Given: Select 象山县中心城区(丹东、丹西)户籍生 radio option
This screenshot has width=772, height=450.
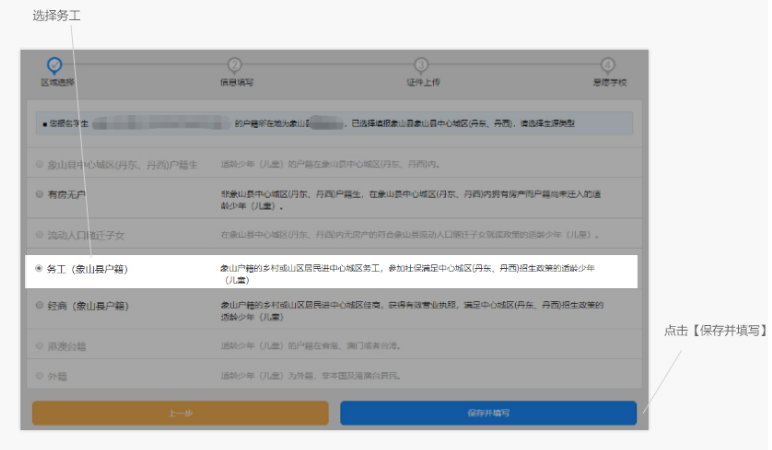Looking at the screenshot, I should pos(39,163).
